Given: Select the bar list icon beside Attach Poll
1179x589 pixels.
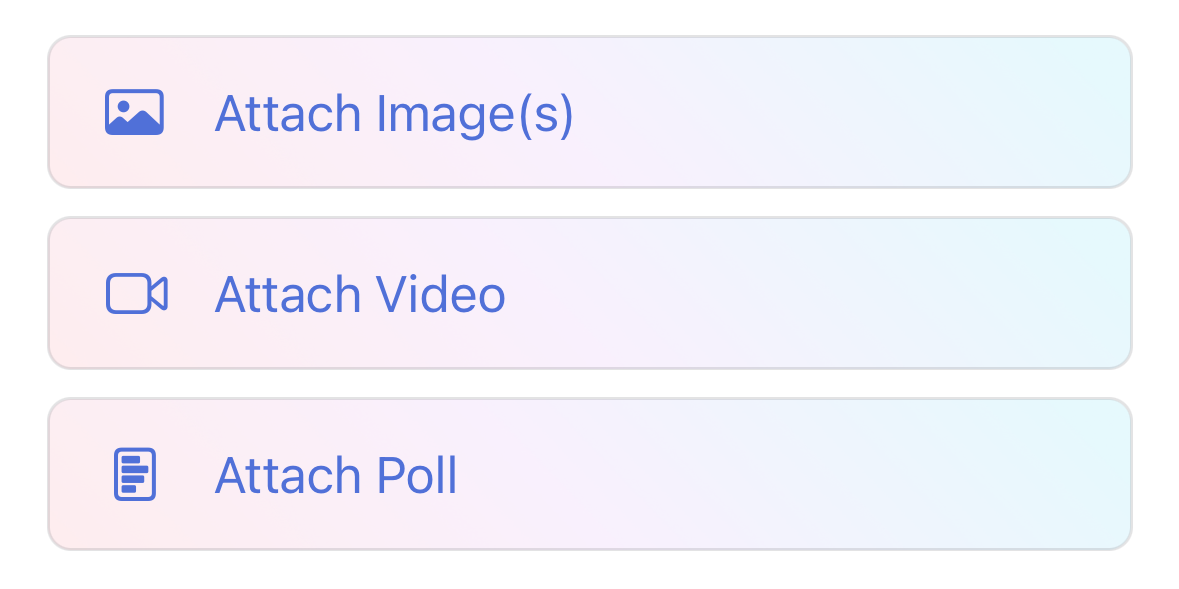Looking at the screenshot, I should (135, 474).
